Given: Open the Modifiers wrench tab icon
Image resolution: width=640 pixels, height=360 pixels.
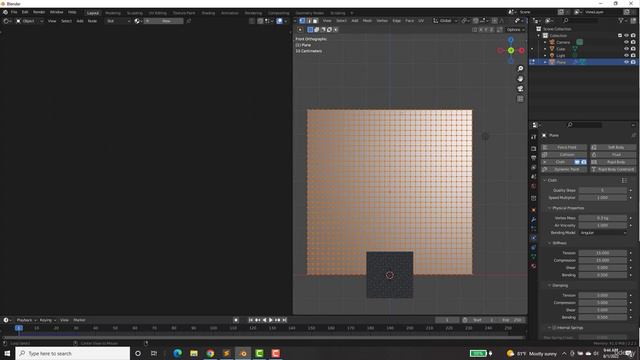Looking at the screenshot, I should 533,220.
